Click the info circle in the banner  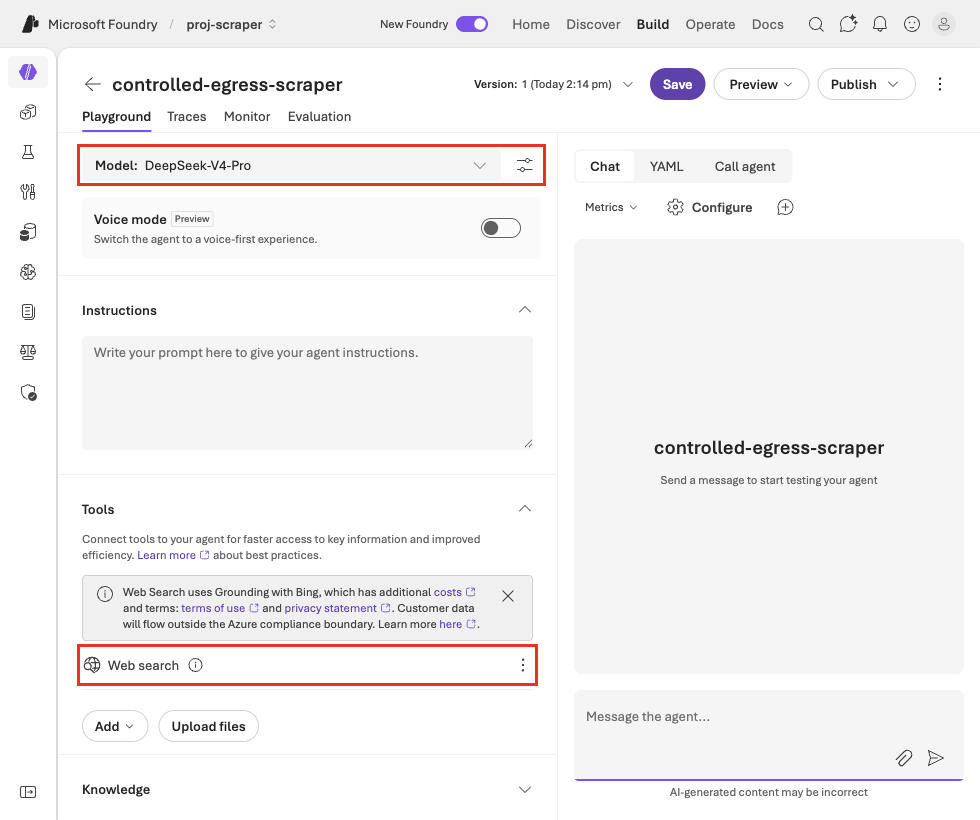pos(105,594)
